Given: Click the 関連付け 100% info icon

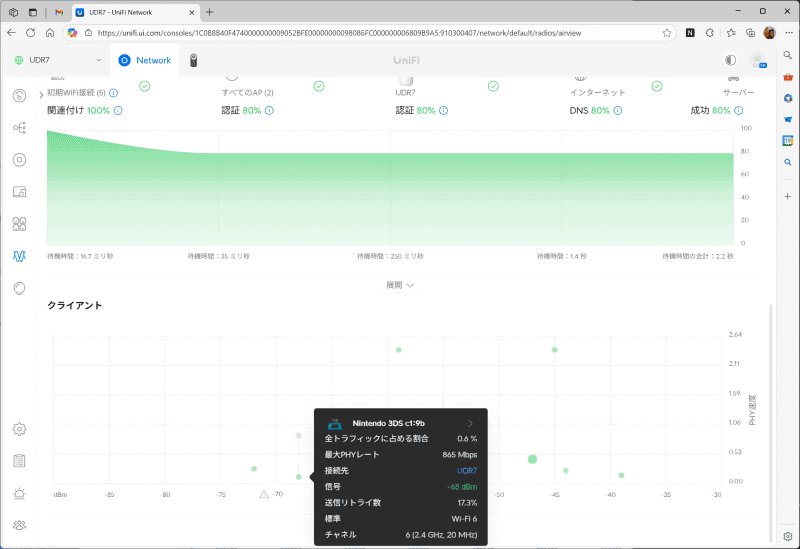Looking at the screenshot, I should point(118,110).
